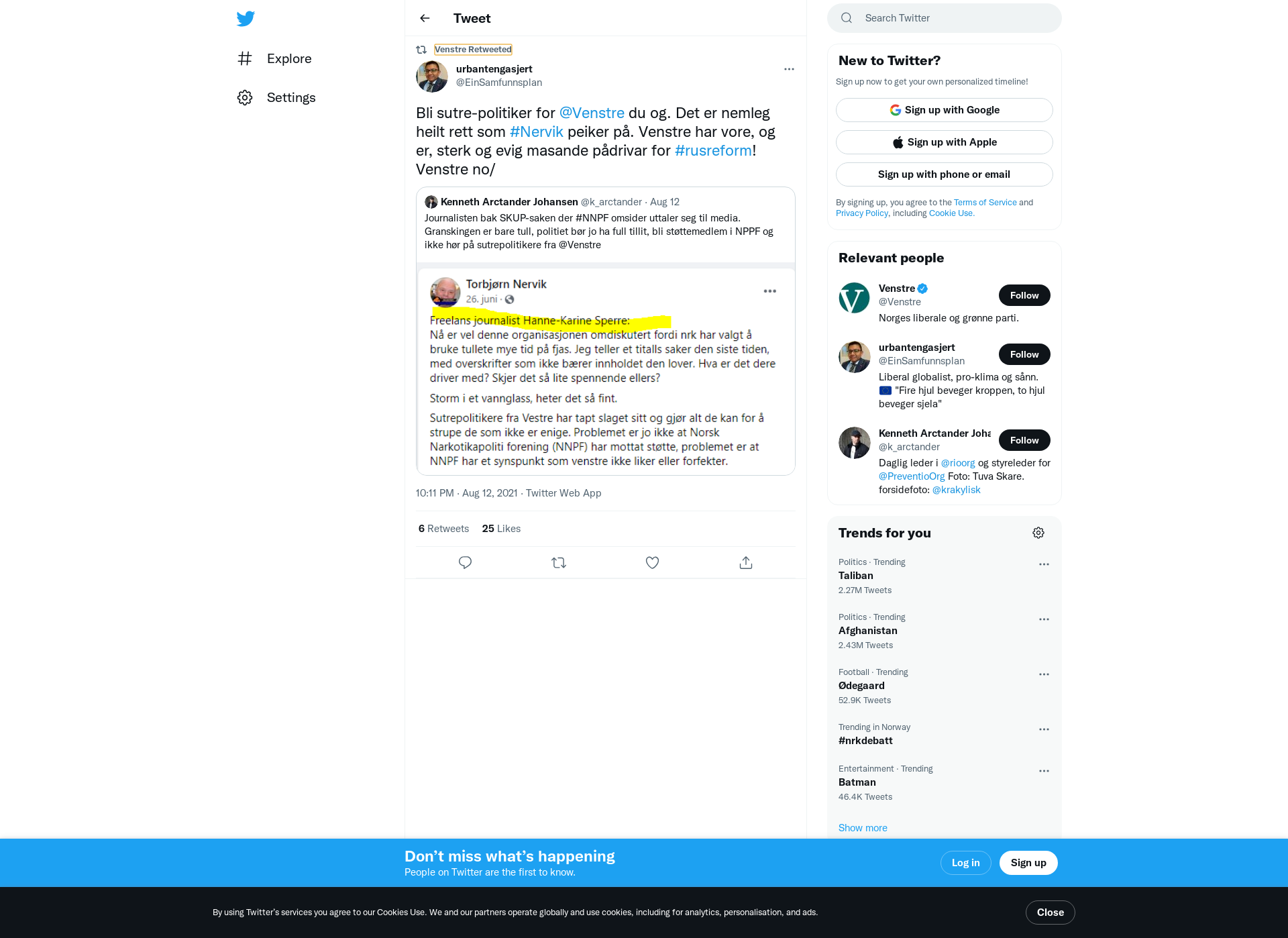Open more options for the Batman trend

[x=1044, y=771]
